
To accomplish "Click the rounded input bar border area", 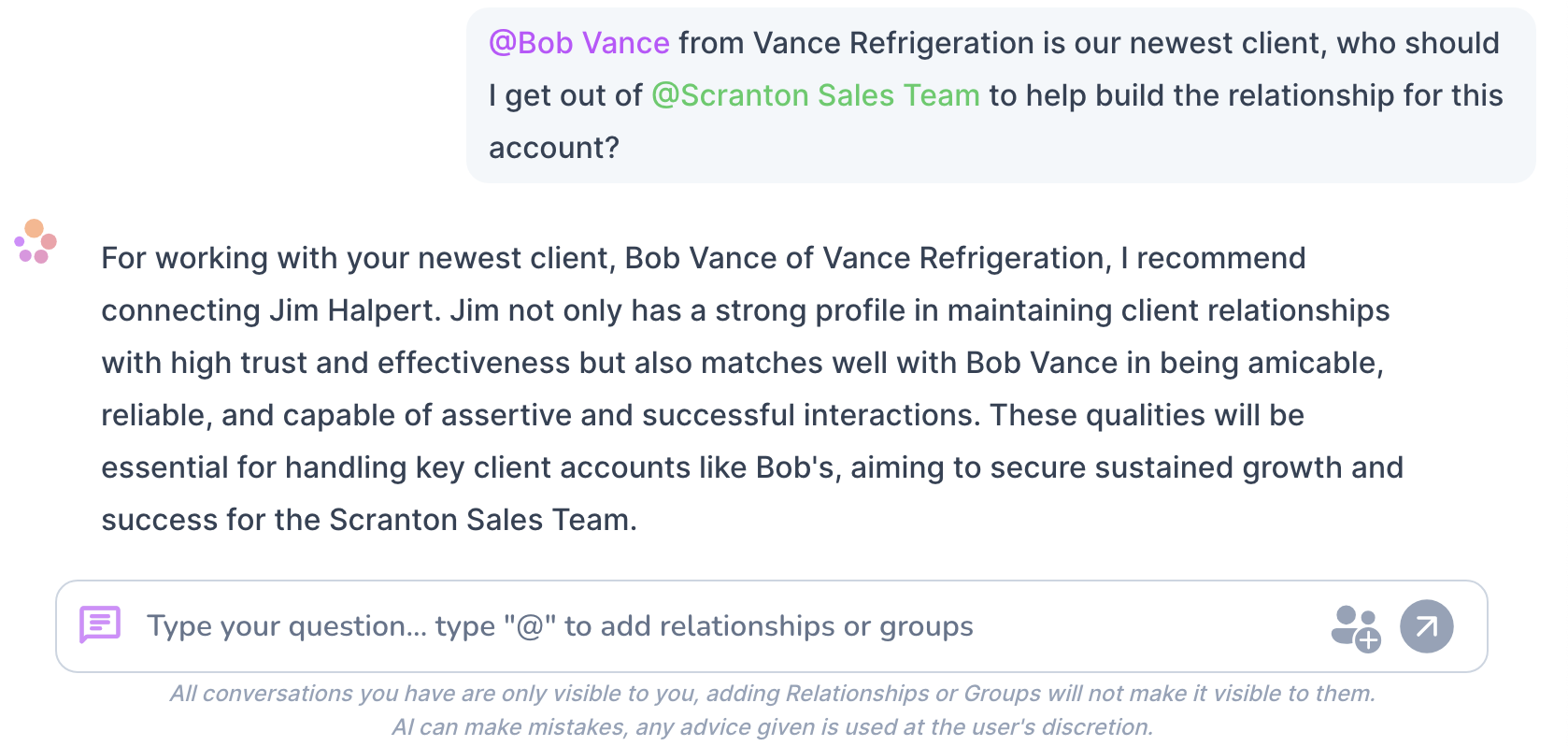I will (772, 584).
